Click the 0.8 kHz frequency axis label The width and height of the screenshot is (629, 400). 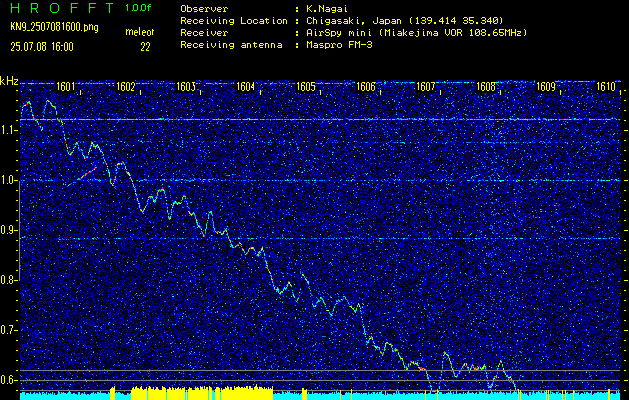tap(7, 280)
